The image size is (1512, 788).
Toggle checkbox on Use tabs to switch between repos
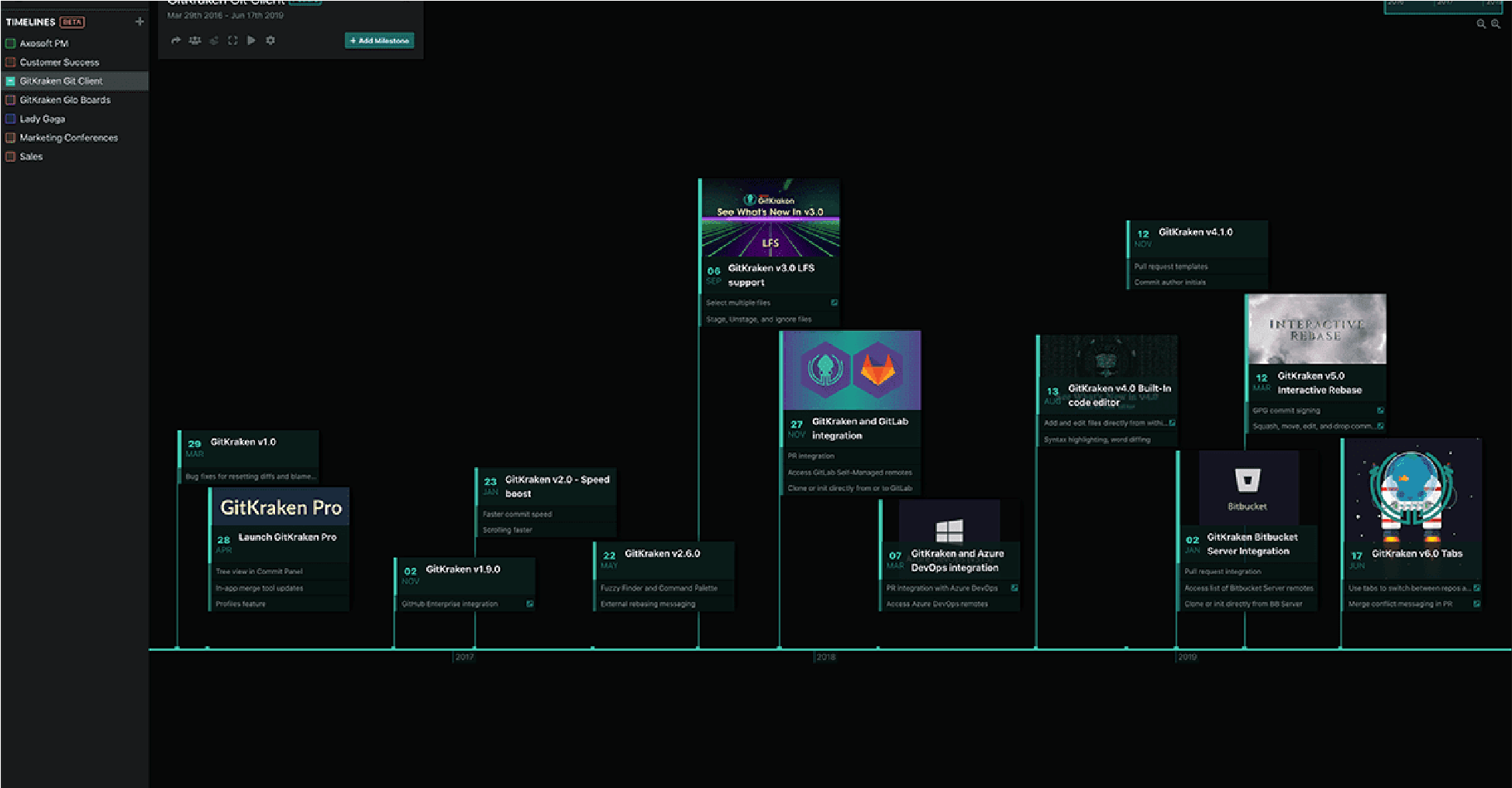click(x=1476, y=588)
